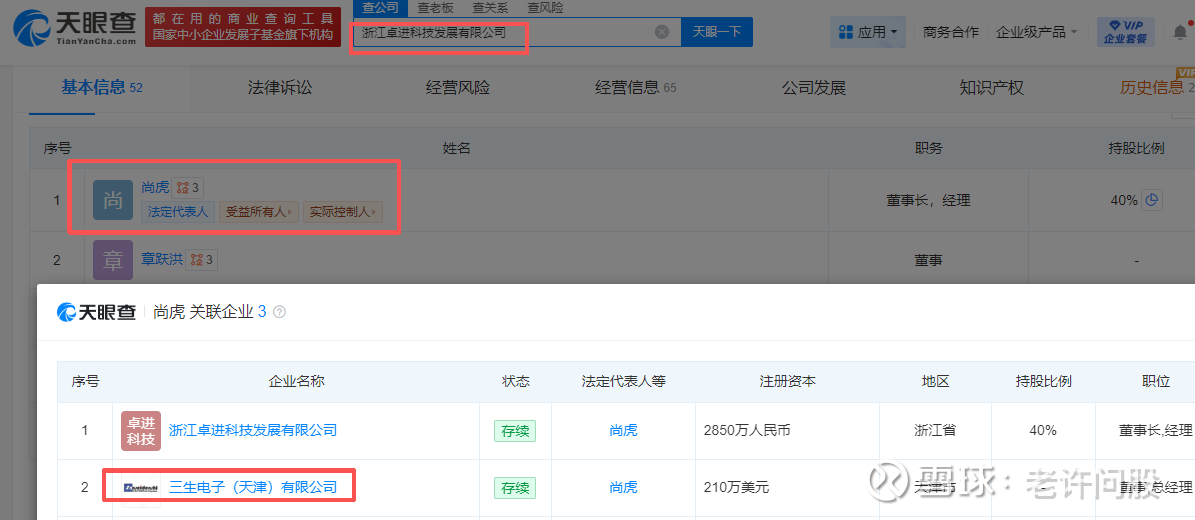Screen dimensions: 1195x520
Task: Click the related-companies count badge beside 尚虎
Action: tap(187, 188)
